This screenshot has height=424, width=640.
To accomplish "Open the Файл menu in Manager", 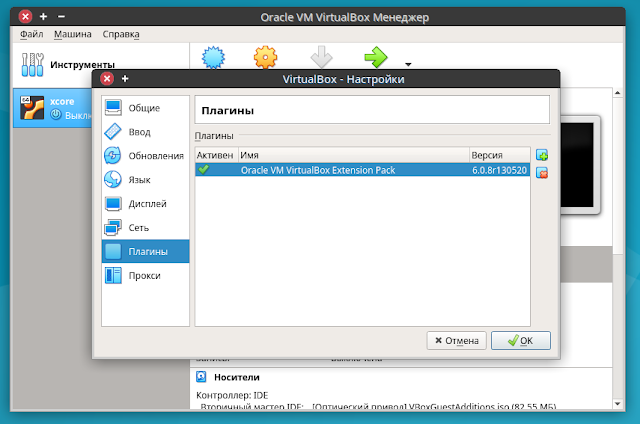I will click(x=31, y=34).
